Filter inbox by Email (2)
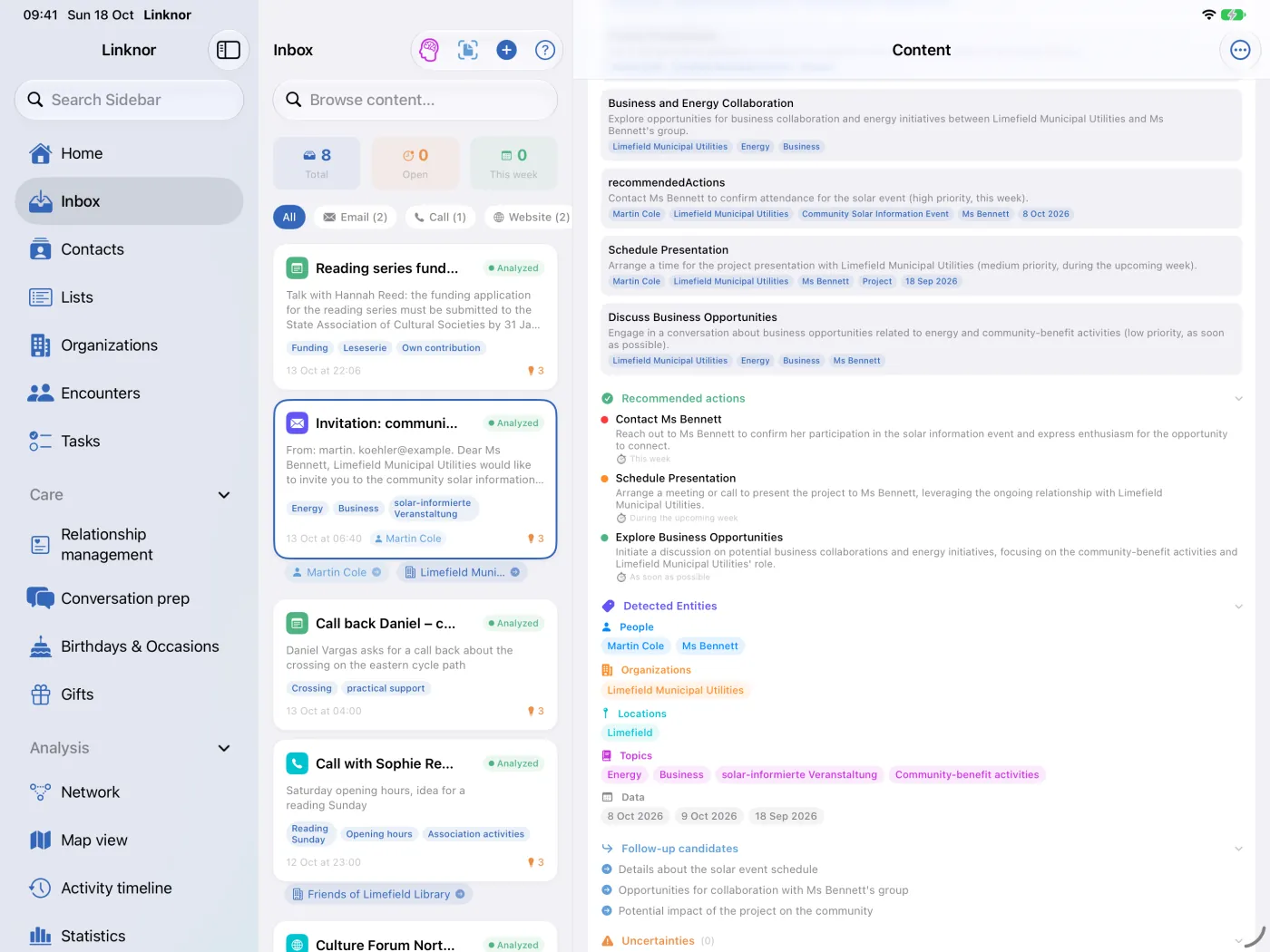Viewport: 1270px width, 952px height. [x=356, y=218]
